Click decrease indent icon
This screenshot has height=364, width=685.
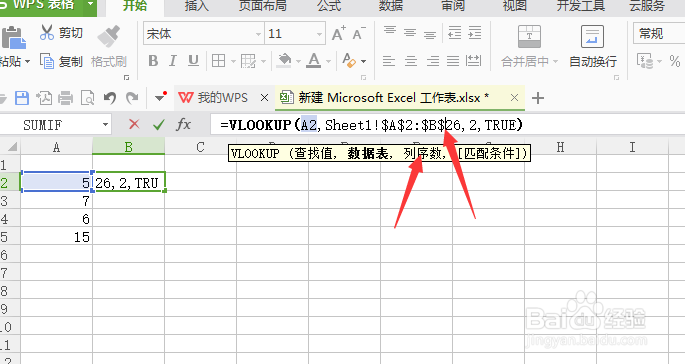(x=454, y=32)
